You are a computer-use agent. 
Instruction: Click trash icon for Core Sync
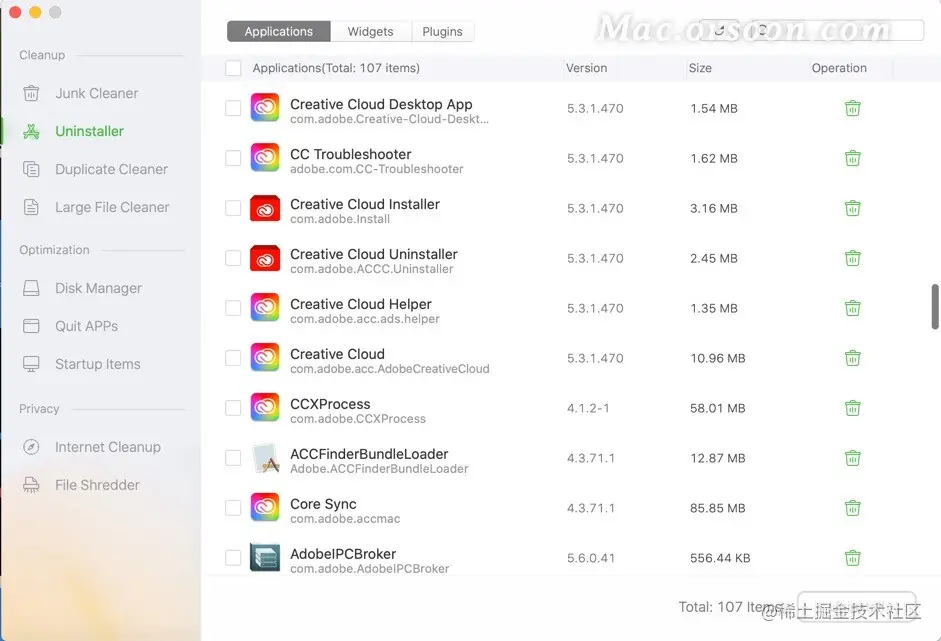[853, 508]
